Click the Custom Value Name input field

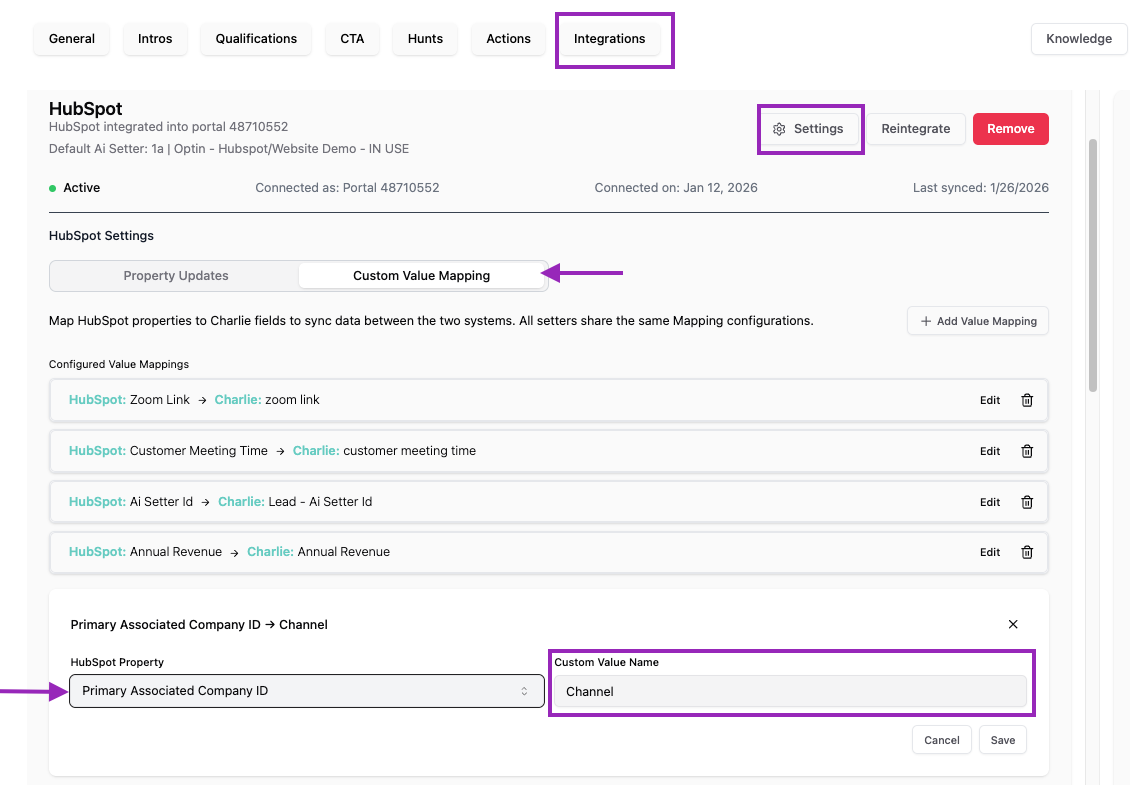click(790, 692)
